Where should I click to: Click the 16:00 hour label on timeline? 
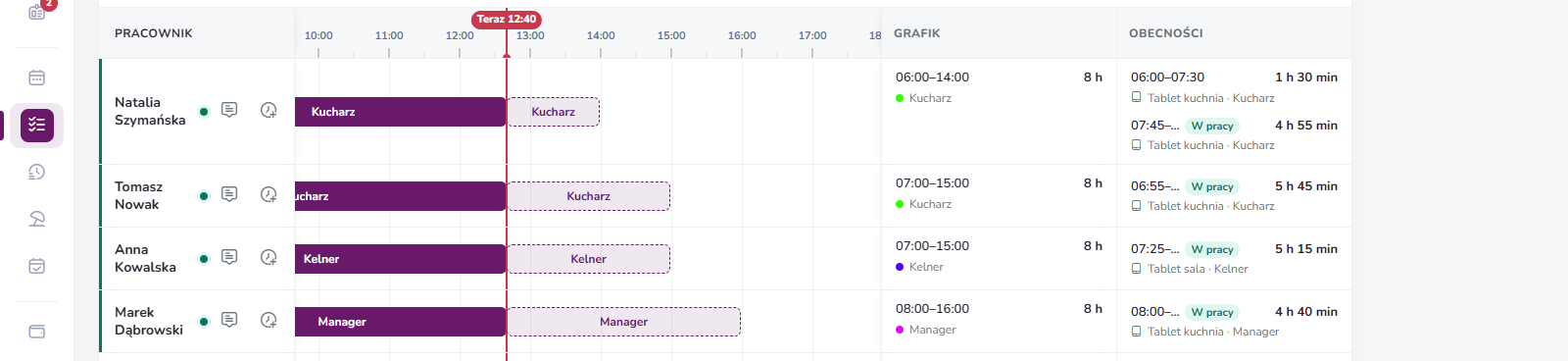(x=742, y=35)
